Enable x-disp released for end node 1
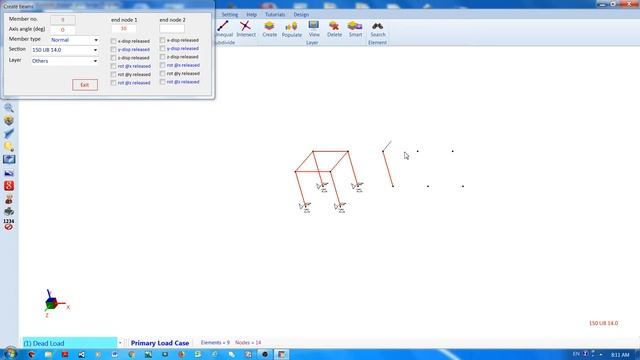Image resolution: width=640 pixels, height=360 pixels. pyautogui.click(x=113, y=41)
